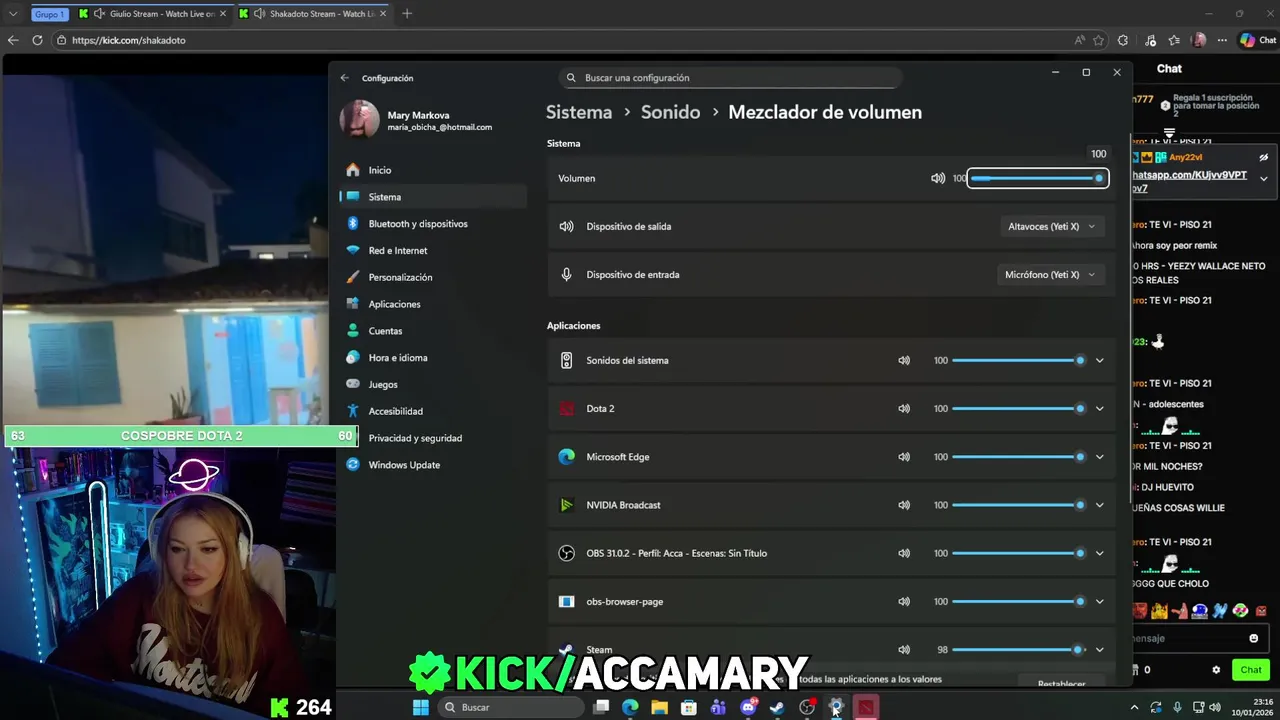Mute the system Volumen speaker icon

click(x=938, y=178)
